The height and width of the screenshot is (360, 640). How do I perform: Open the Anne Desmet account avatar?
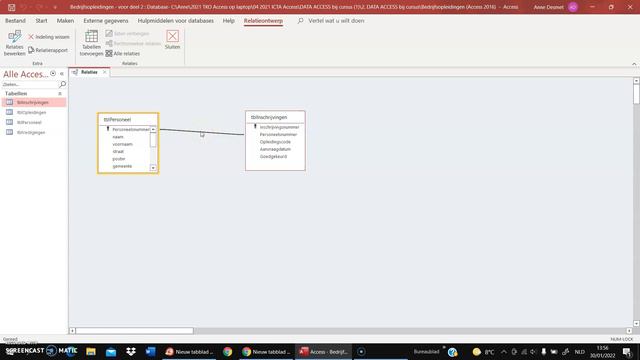(573, 7)
